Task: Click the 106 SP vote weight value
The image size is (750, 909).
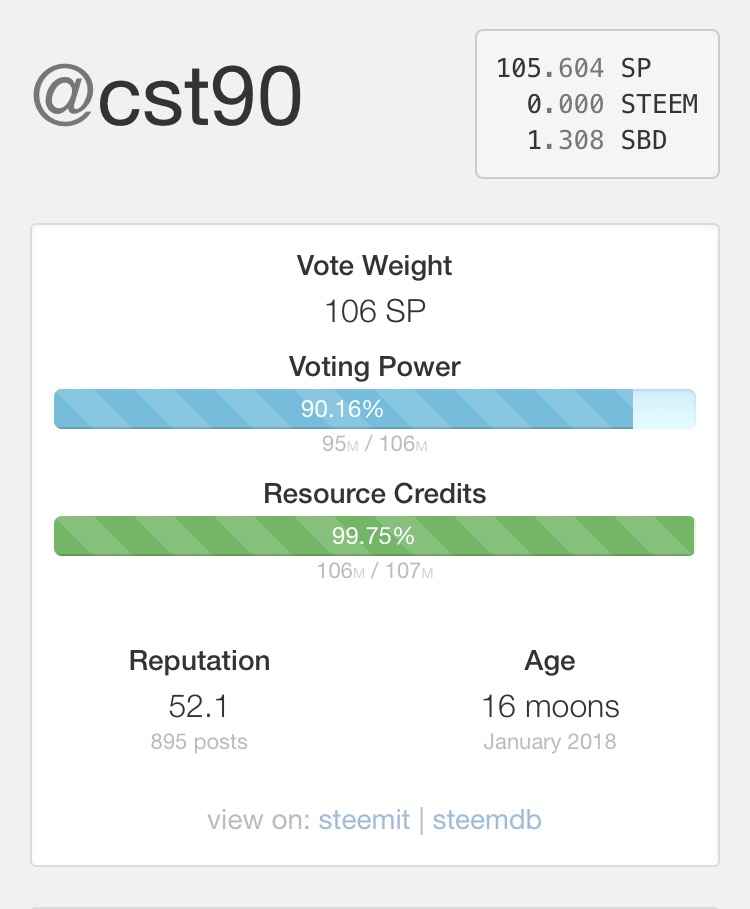Action: pos(374,312)
